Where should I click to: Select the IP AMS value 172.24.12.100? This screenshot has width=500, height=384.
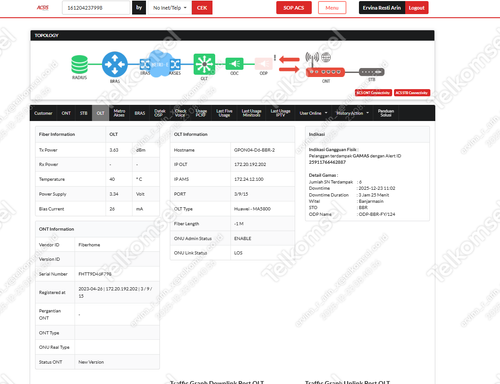tap(249, 179)
